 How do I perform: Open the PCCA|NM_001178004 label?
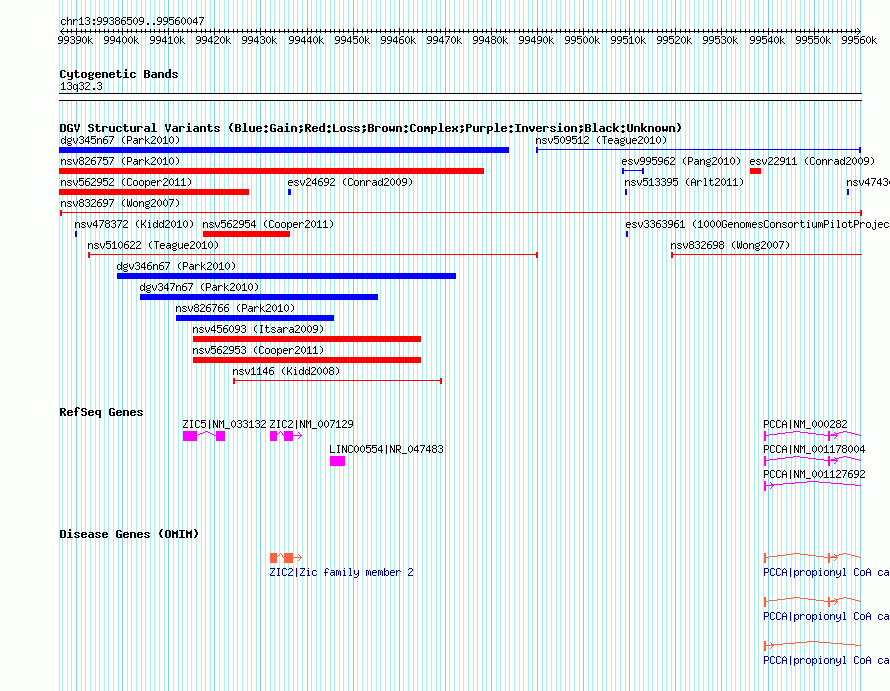pos(814,449)
